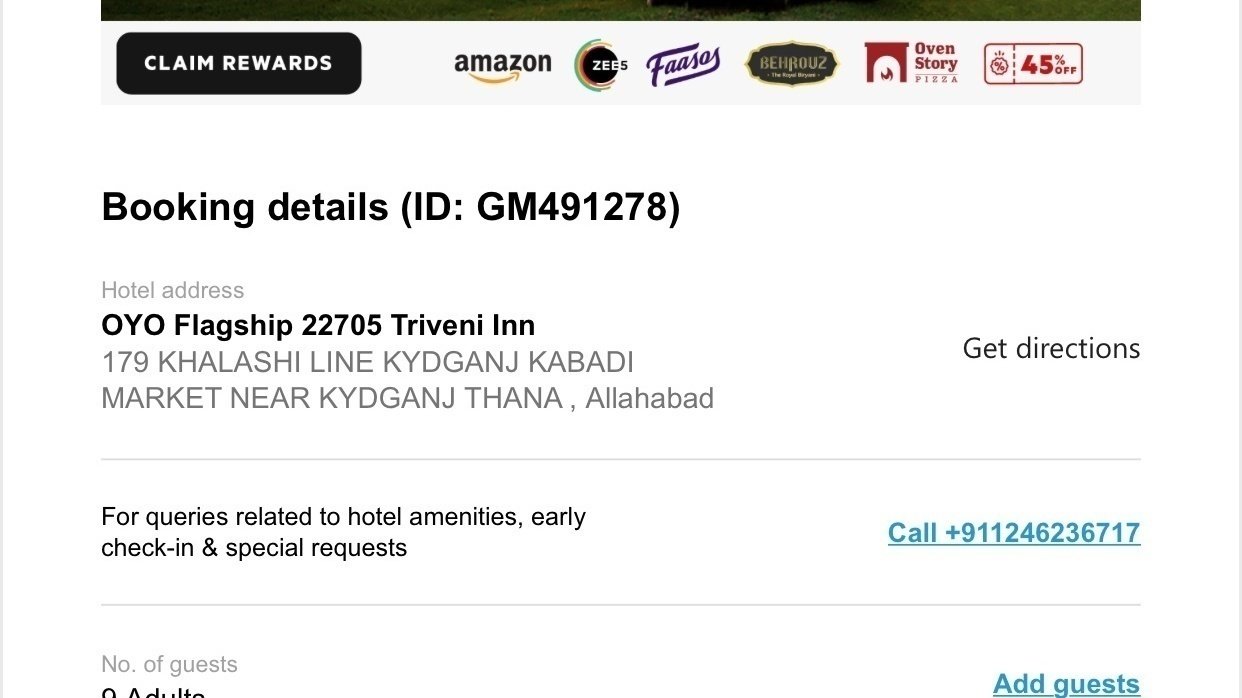
Task: Click the Behrouz Biryani badge icon
Action: coord(791,63)
